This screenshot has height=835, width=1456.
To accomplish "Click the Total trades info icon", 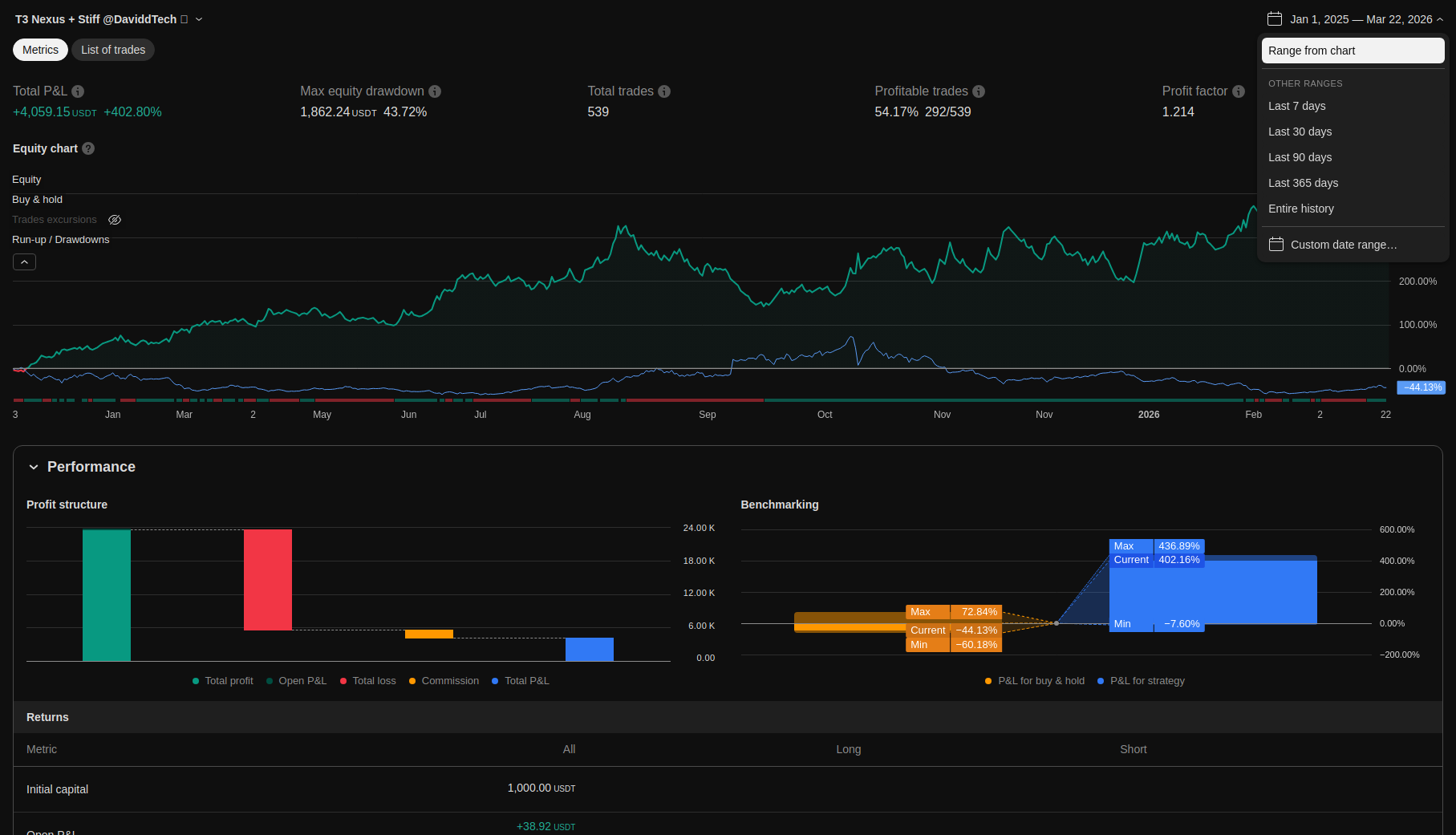I will click(664, 91).
